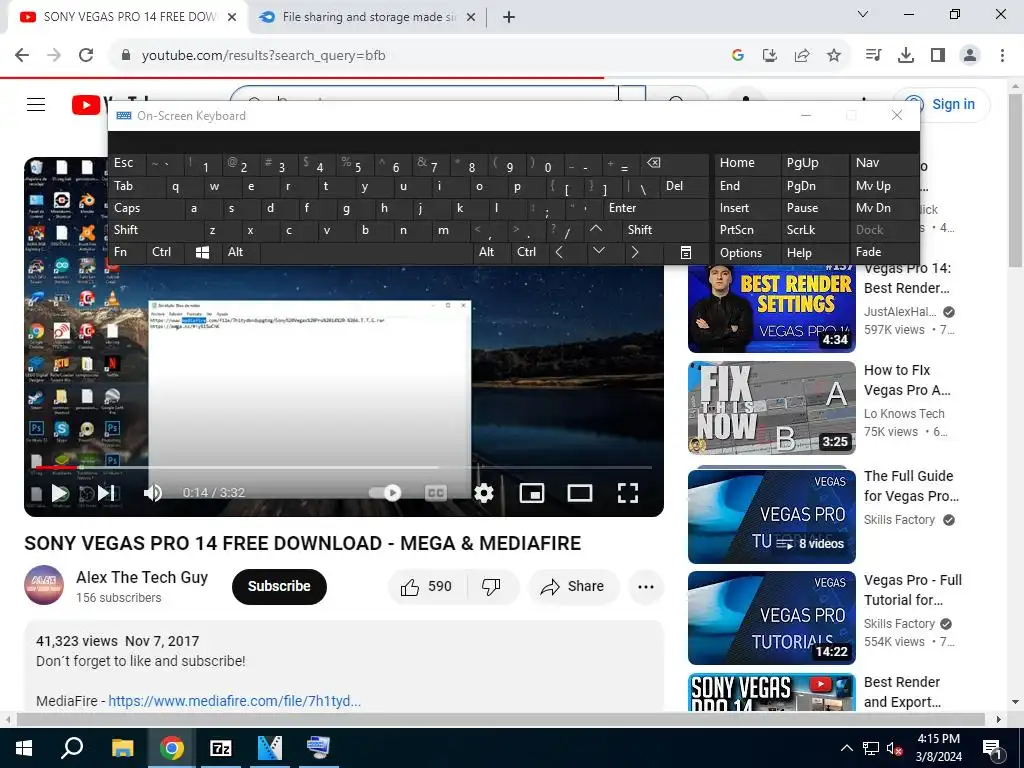
Task: Open Google icon in address bar
Action: coord(738,56)
